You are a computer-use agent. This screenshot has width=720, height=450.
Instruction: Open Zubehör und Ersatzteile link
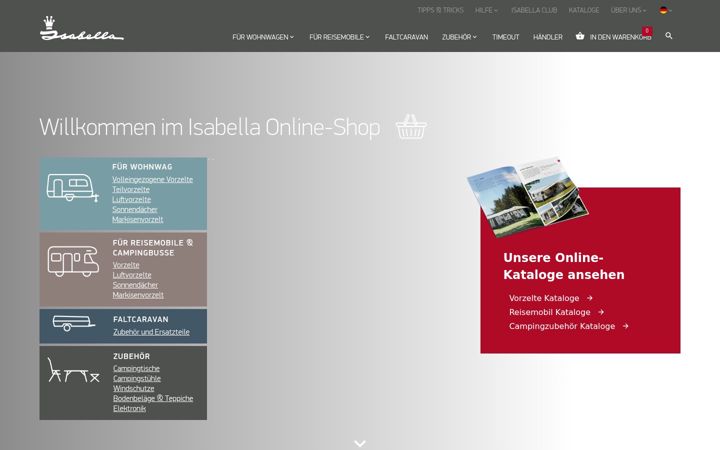[x=151, y=332]
